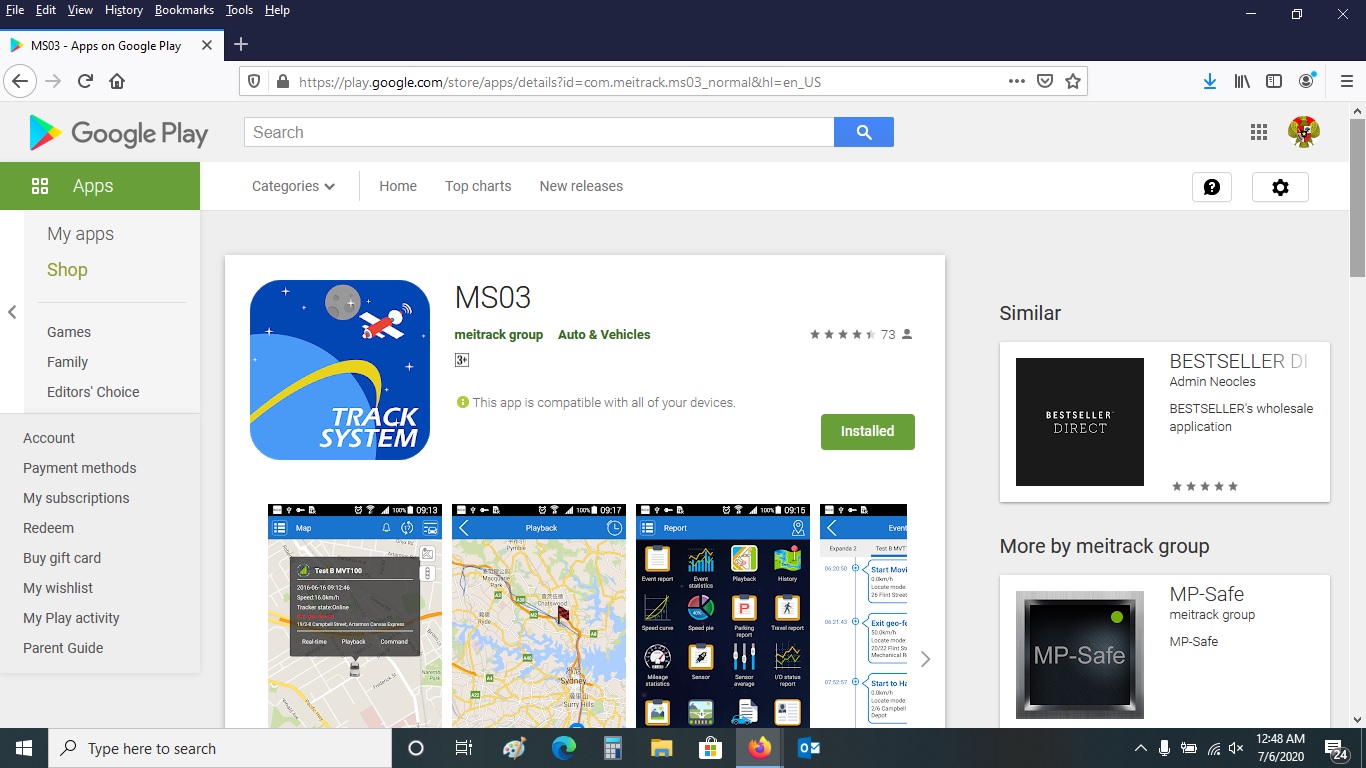Viewport: 1366px width, 768px height.
Task: Open a new tab with the plus button
Action: 240,45
